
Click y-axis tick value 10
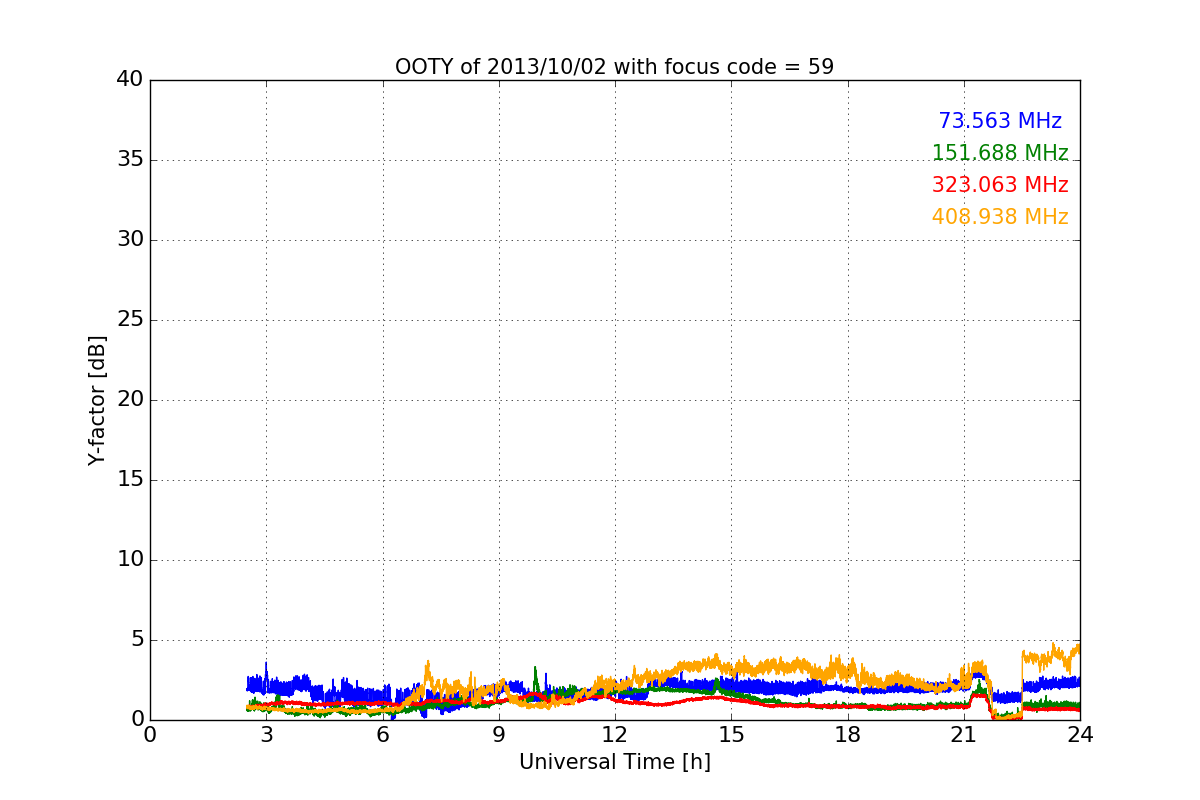[x=130, y=560]
